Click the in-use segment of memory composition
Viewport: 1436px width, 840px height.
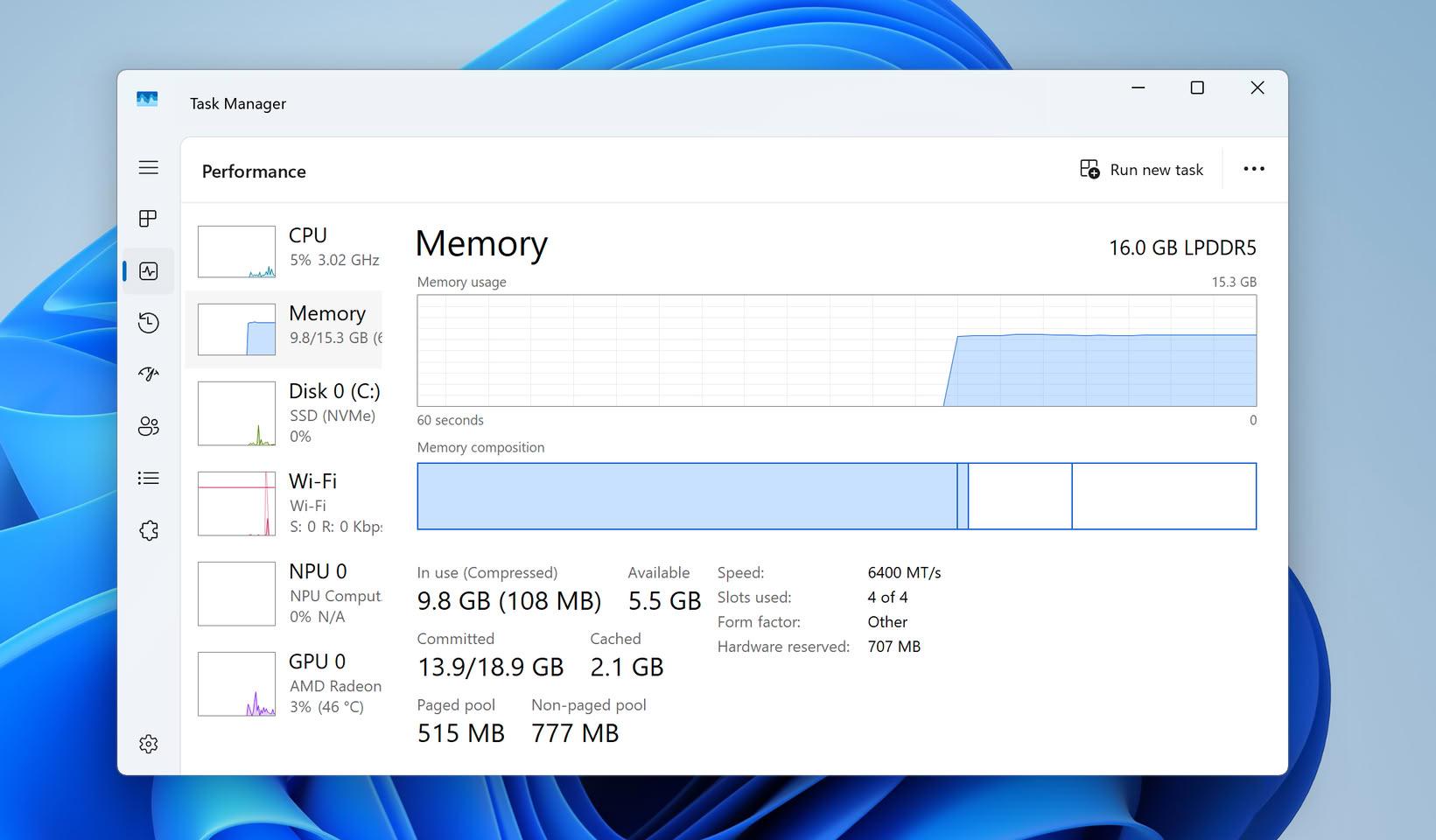point(687,496)
